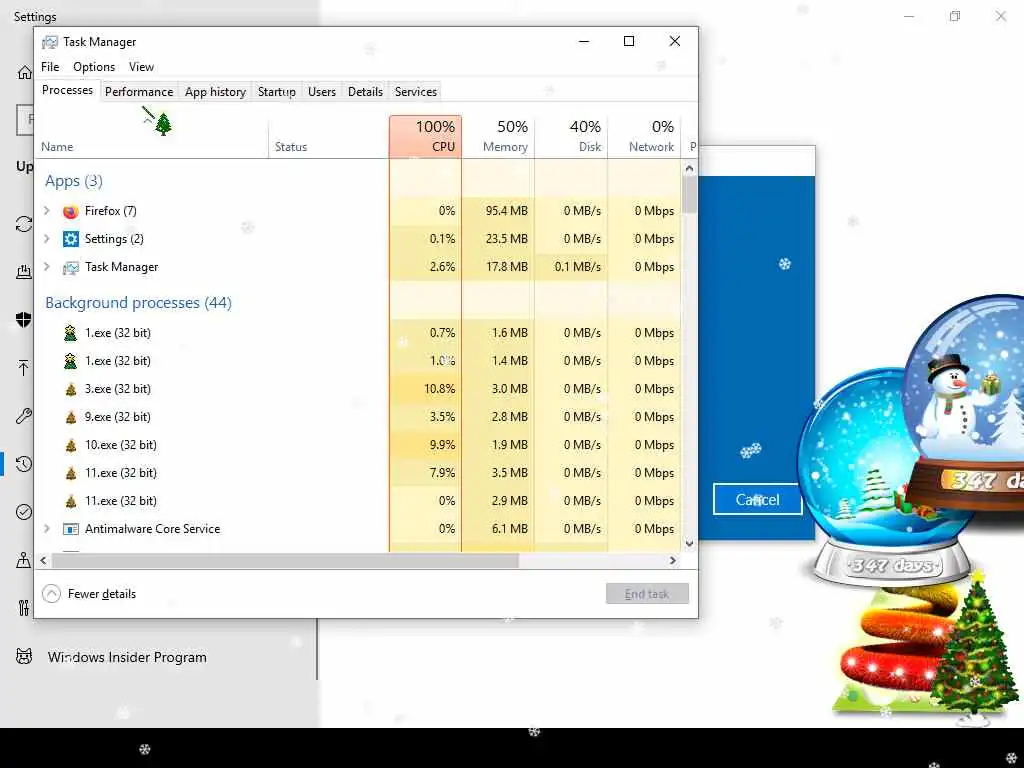Click the small Christmas tree near the Name column
The width and height of the screenshot is (1024, 768).
coord(163,123)
